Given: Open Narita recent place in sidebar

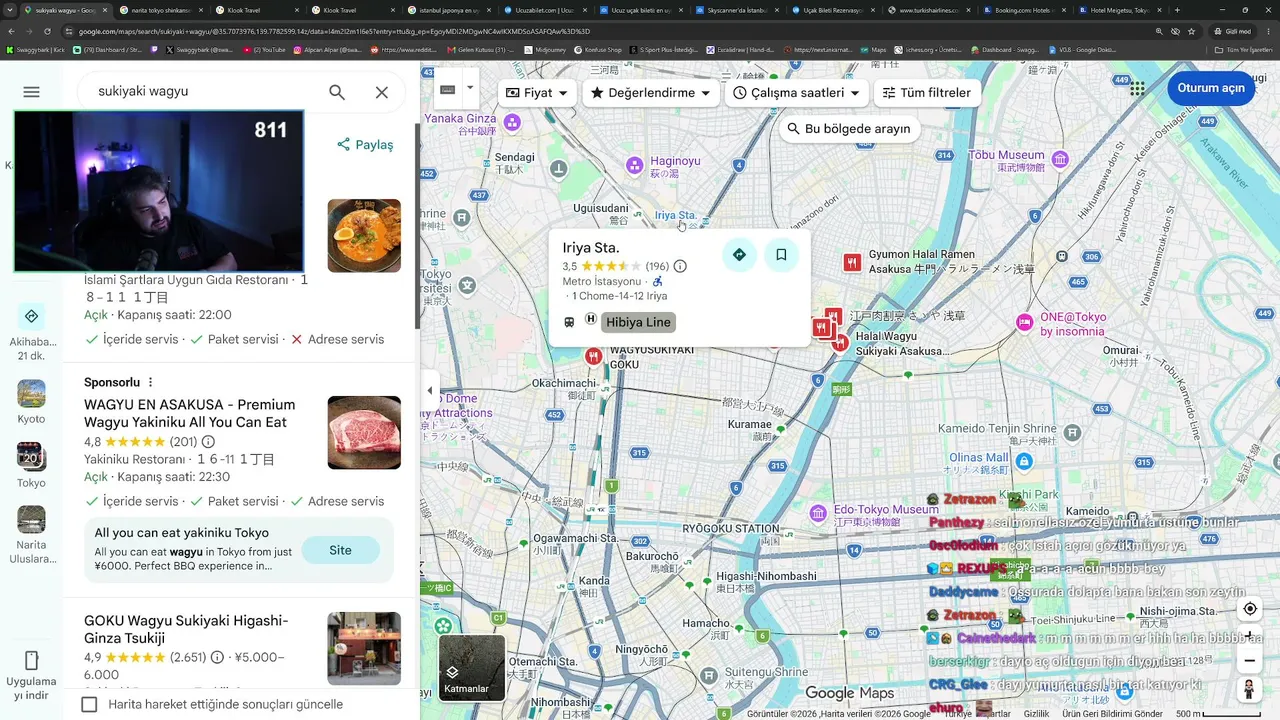Looking at the screenshot, I should (32, 535).
